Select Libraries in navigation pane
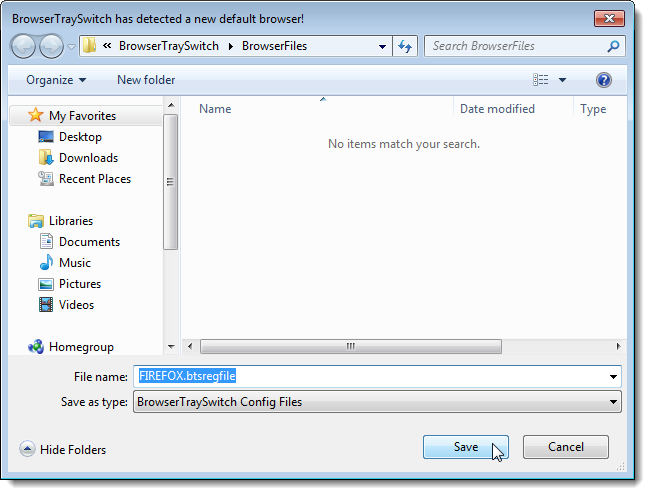This screenshot has height=495, width=650. 71,221
